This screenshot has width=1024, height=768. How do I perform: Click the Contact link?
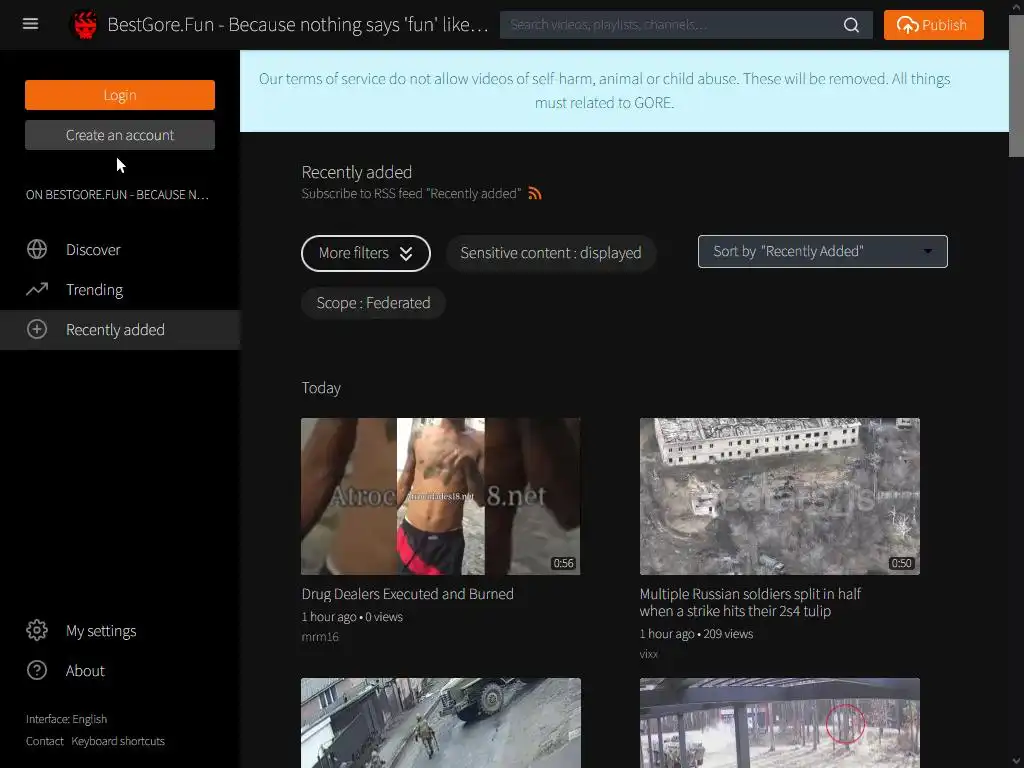(x=44, y=741)
